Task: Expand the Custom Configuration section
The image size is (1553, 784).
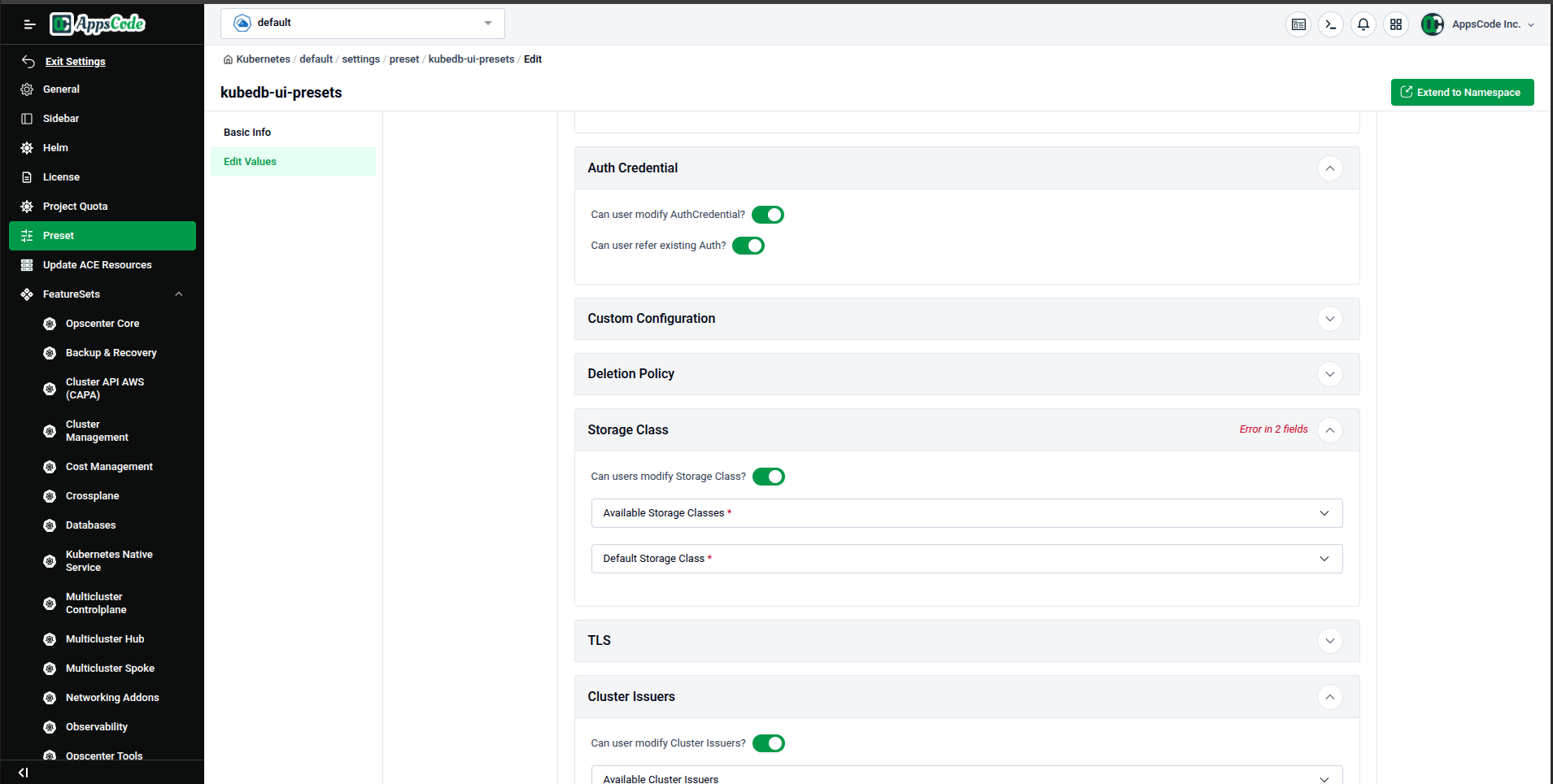Action: [1329, 319]
